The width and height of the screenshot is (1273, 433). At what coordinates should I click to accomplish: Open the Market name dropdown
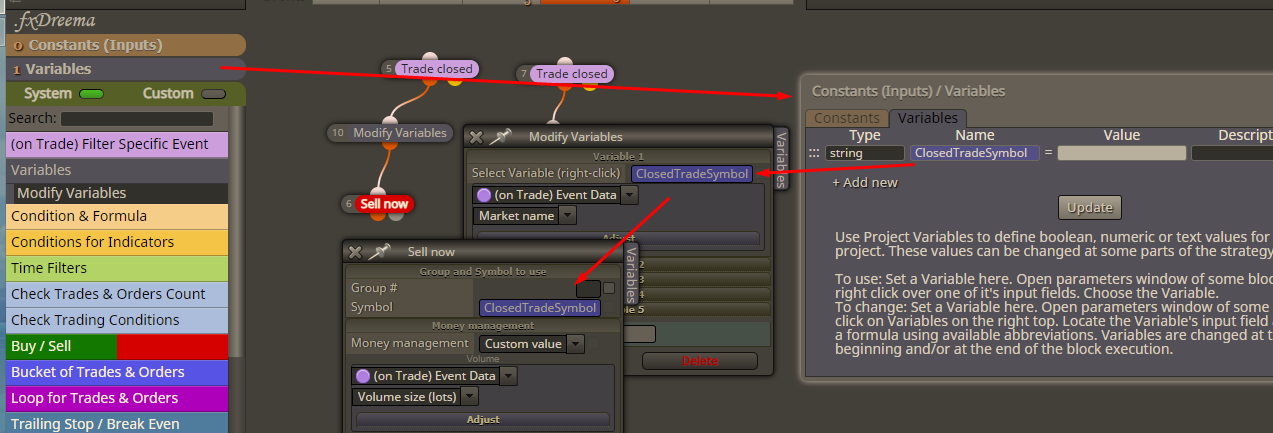567,215
